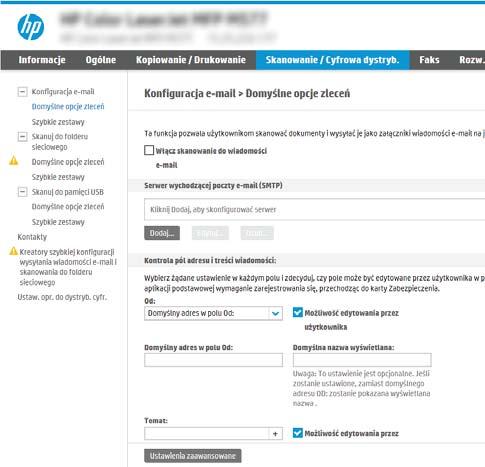Image resolution: width=485 pixels, height=467 pixels.
Task: Click the Domyślny adres w polu Od input
Action: 213,360
